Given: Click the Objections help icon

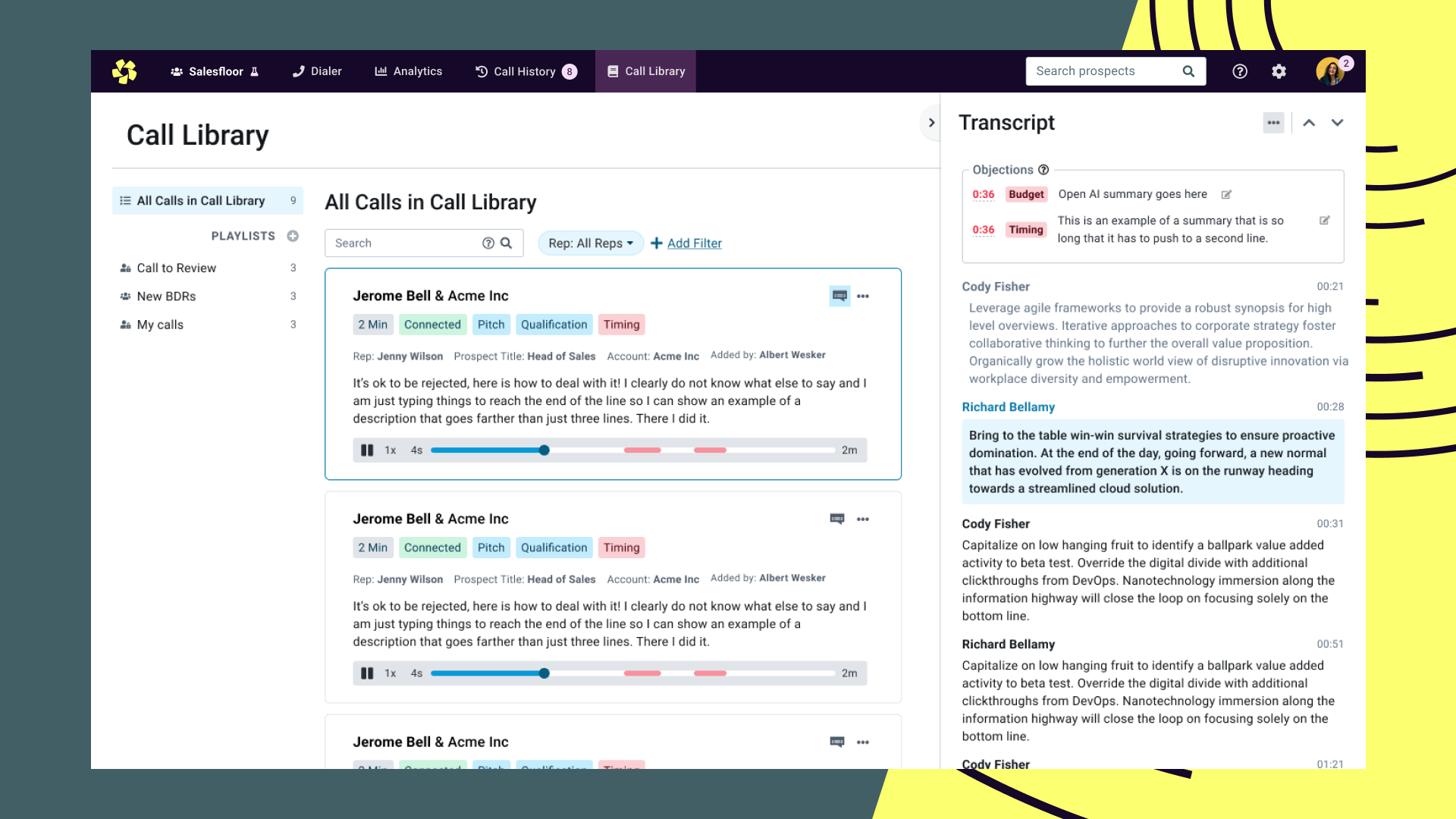Looking at the screenshot, I should coord(1043,170).
